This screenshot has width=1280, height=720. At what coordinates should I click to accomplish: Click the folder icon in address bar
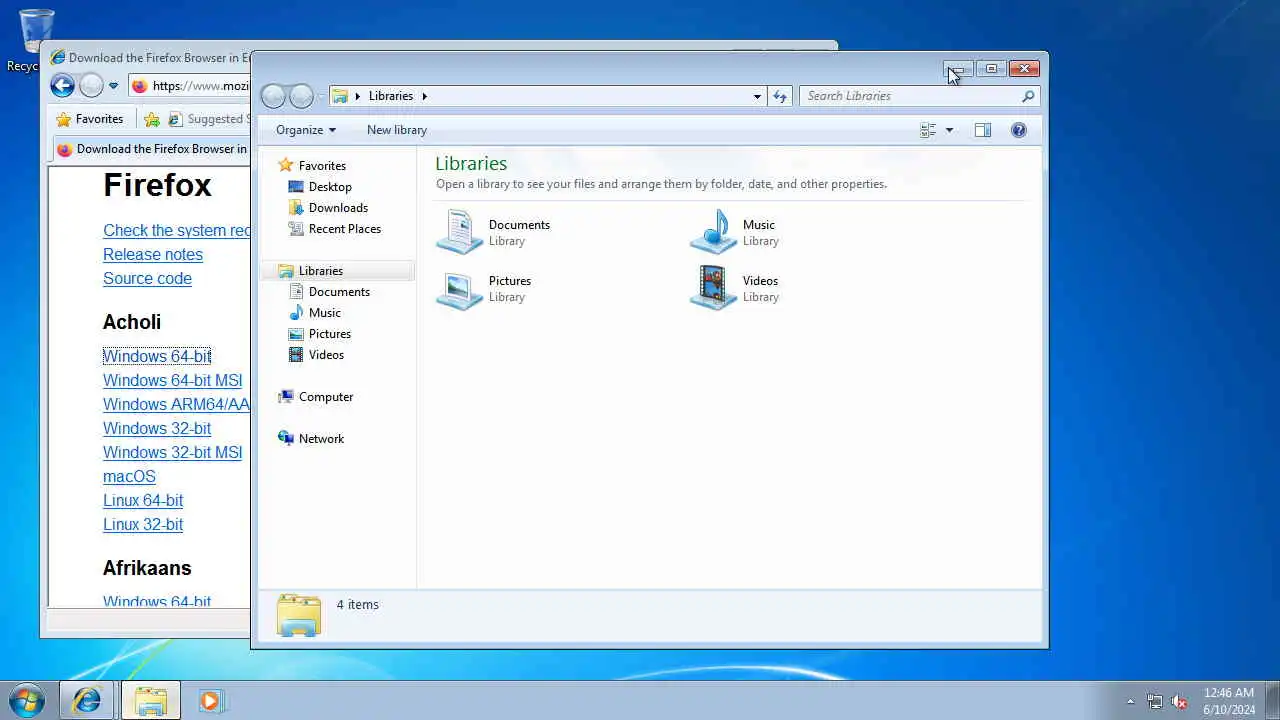point(340,96)
